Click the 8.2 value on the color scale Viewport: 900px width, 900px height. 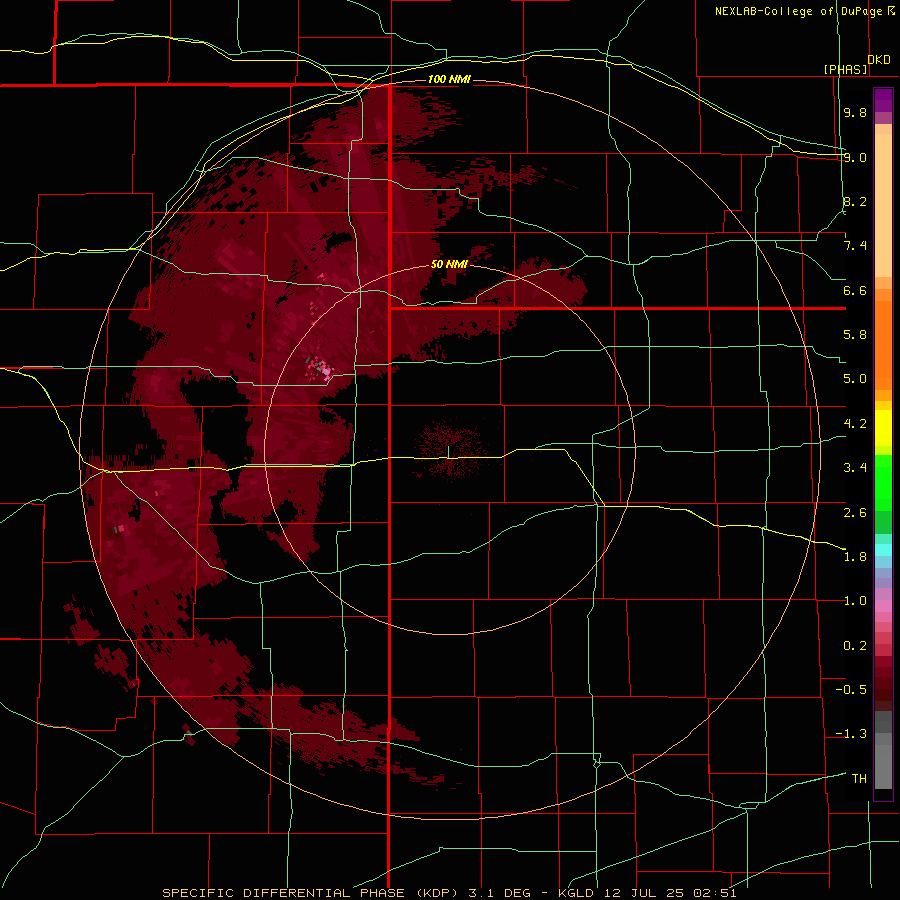(855, 201)
